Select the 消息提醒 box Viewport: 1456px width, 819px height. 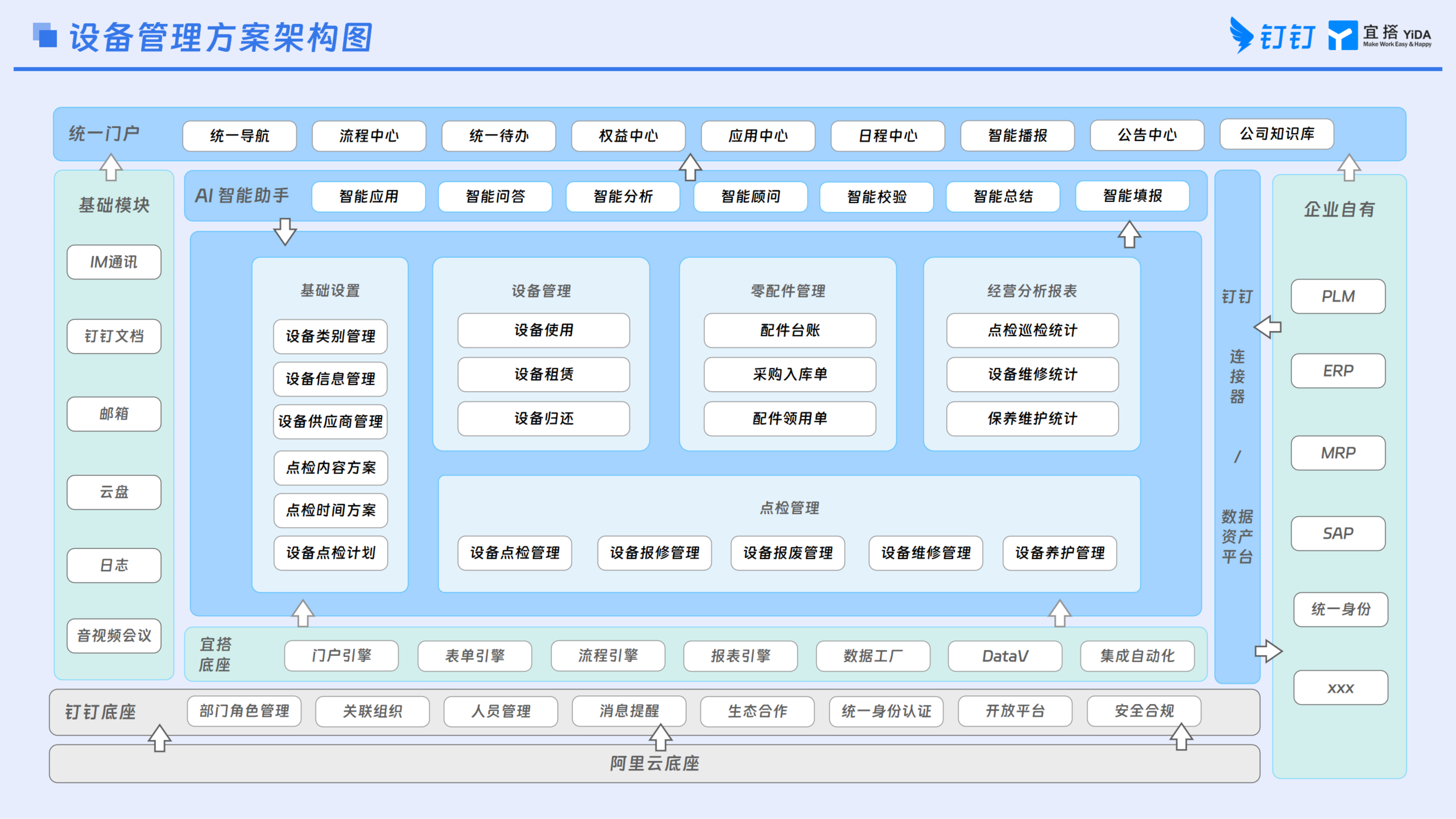(629, 711)
